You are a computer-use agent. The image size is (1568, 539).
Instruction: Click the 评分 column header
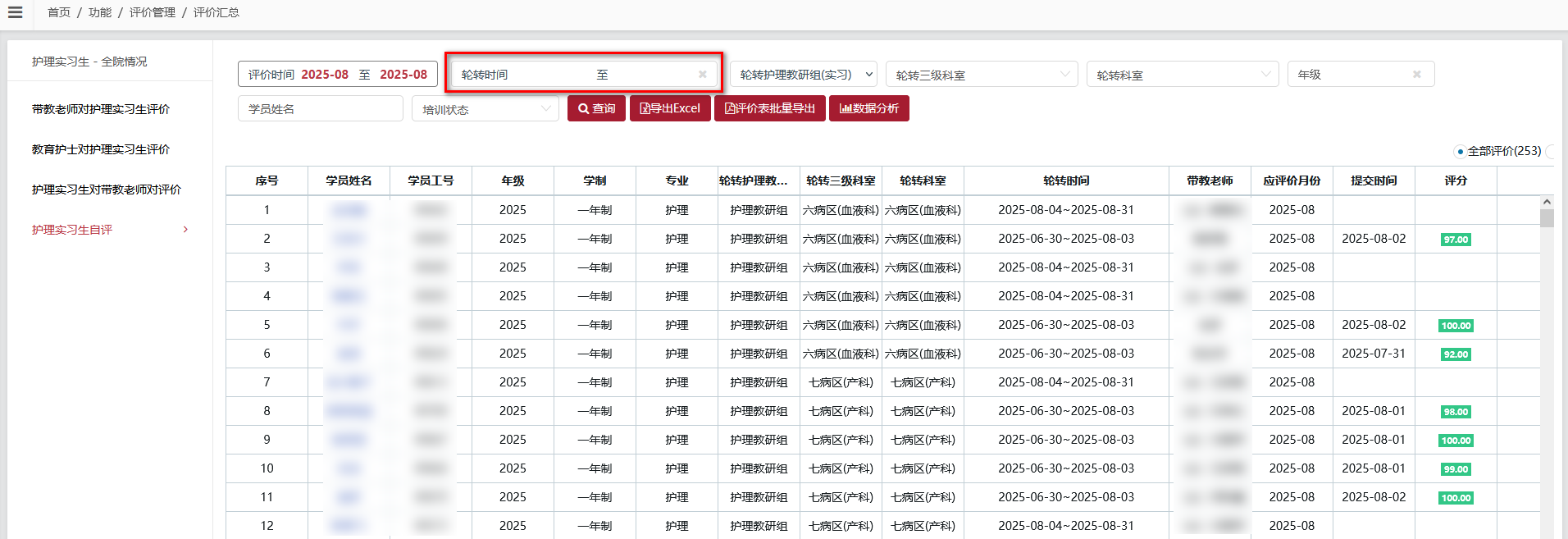(x=1456, y=180)
